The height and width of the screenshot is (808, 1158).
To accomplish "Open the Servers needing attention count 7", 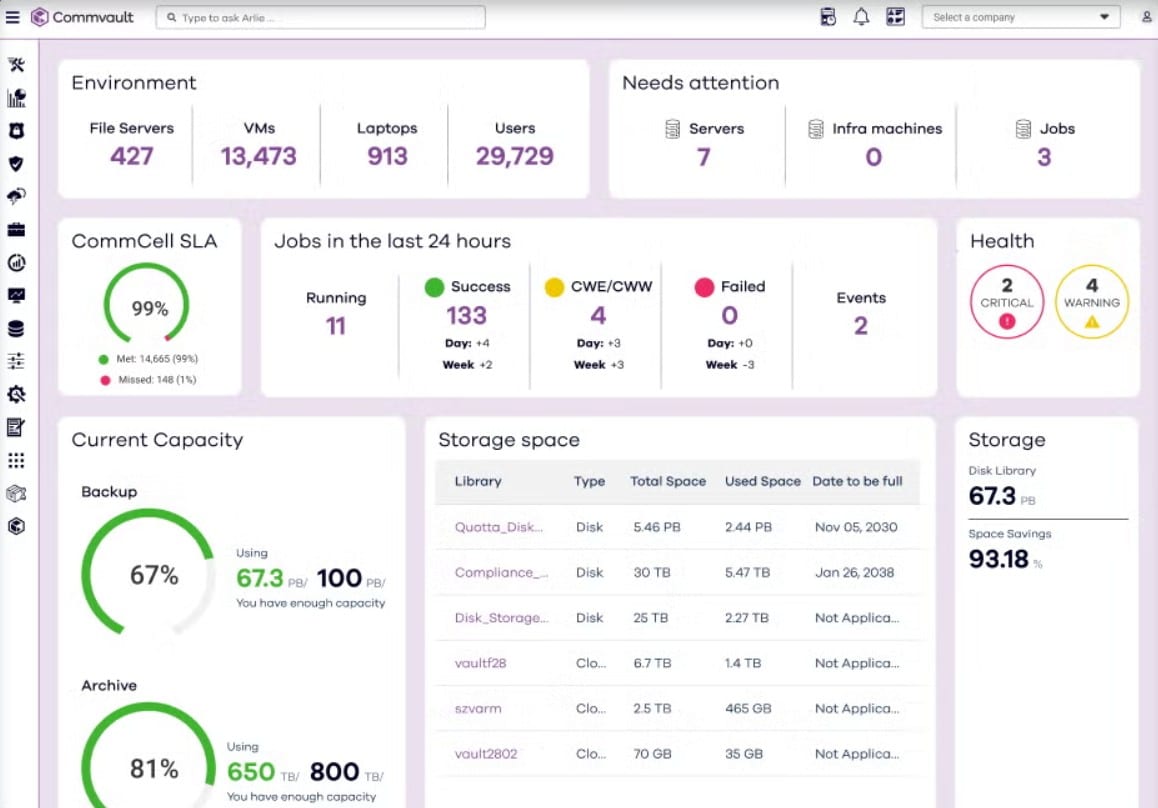I will tap(704, 157).
